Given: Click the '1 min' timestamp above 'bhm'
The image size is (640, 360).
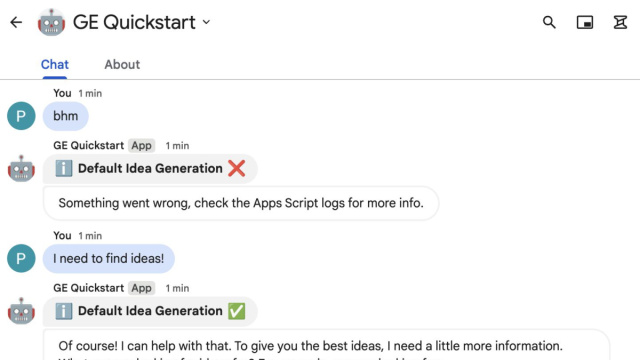Looking at the screenshot, I should click(x=90, y=93).
